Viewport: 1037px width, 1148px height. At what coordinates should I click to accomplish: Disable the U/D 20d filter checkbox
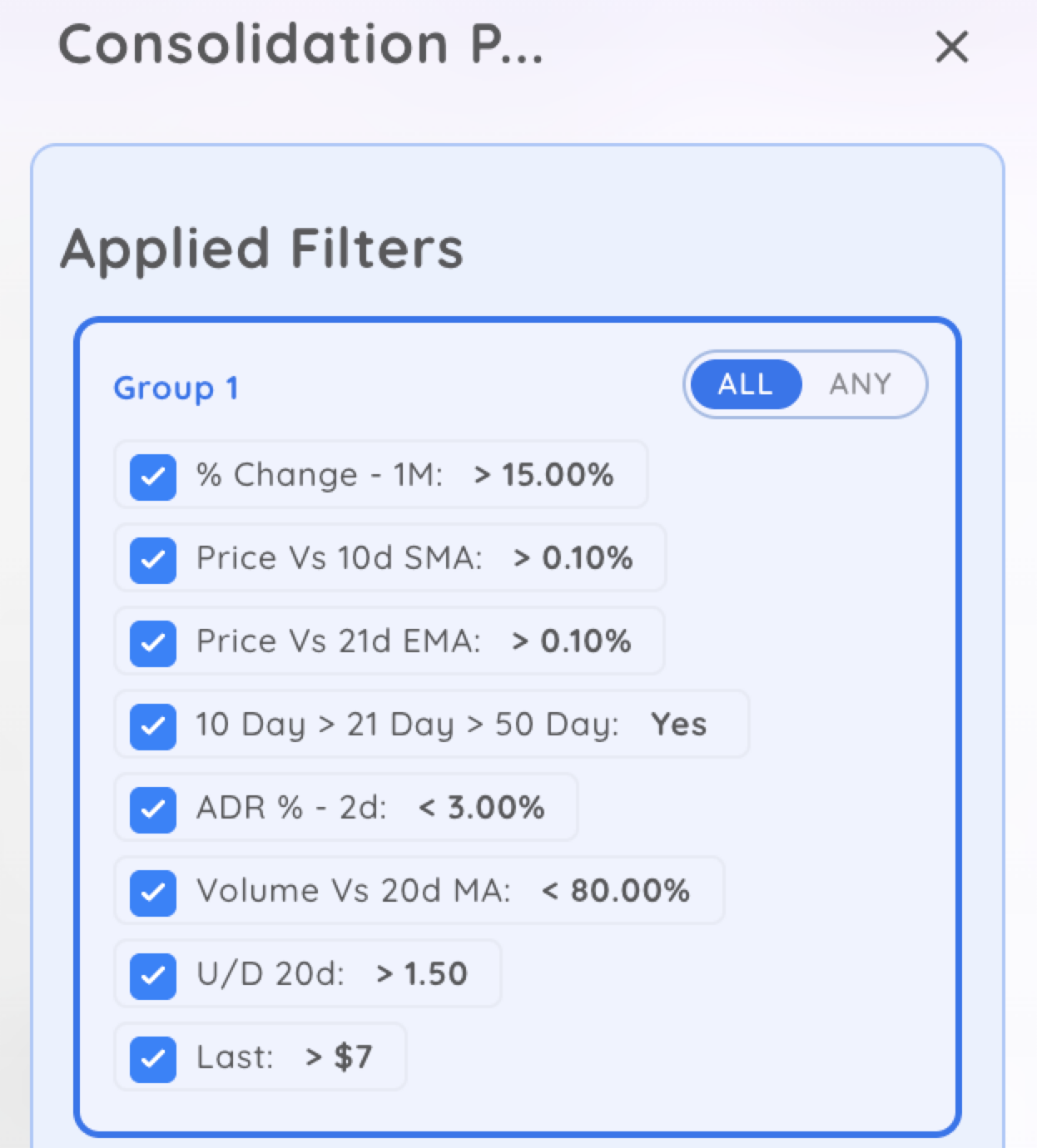153,976
